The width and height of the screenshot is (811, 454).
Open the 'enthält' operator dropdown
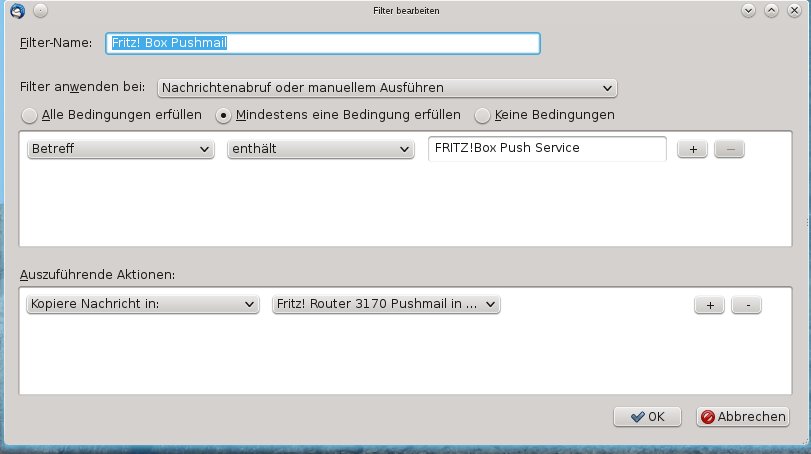point(321,149)
